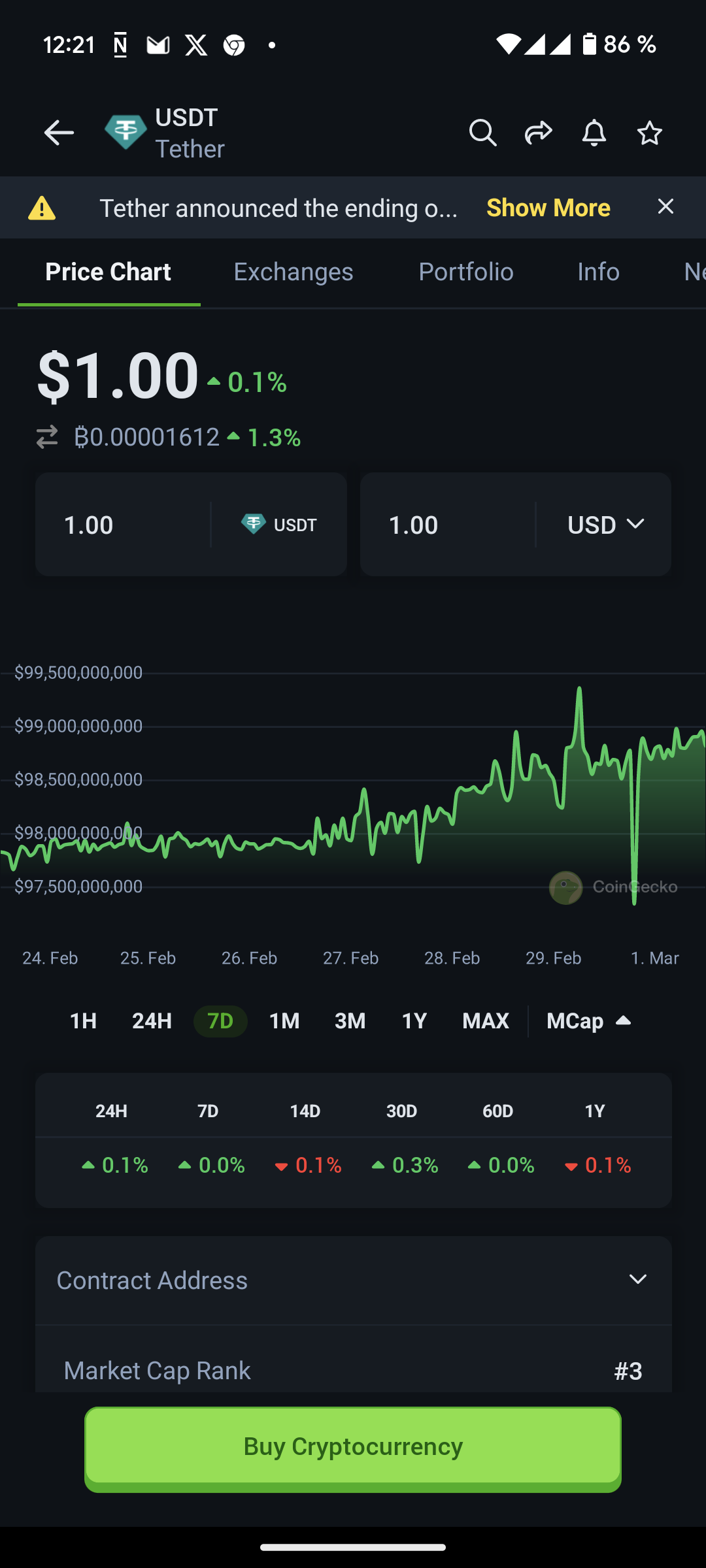Expand the Contract Address section
706x1568 pixels.
pyautogui.click(x=353, y=1281)
